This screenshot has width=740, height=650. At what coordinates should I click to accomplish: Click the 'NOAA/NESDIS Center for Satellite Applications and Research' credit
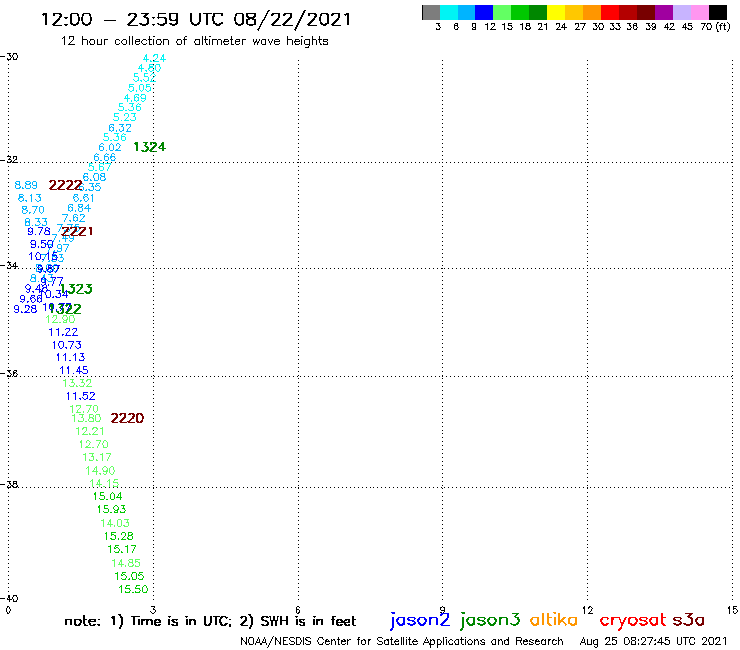402,642
